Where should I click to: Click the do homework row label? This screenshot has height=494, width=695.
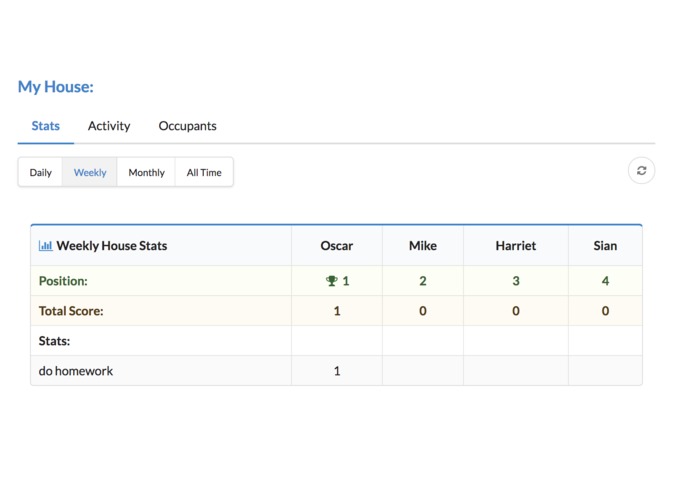pyautogui.click(x=76, y=371)
